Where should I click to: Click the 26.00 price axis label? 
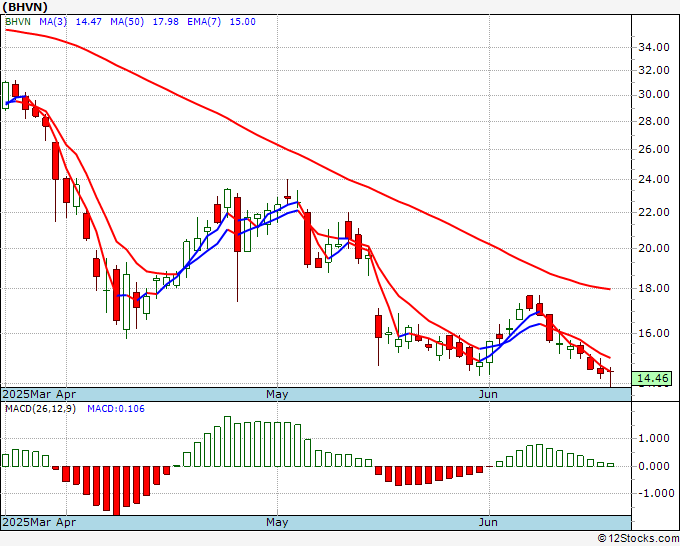coord(654,149)
